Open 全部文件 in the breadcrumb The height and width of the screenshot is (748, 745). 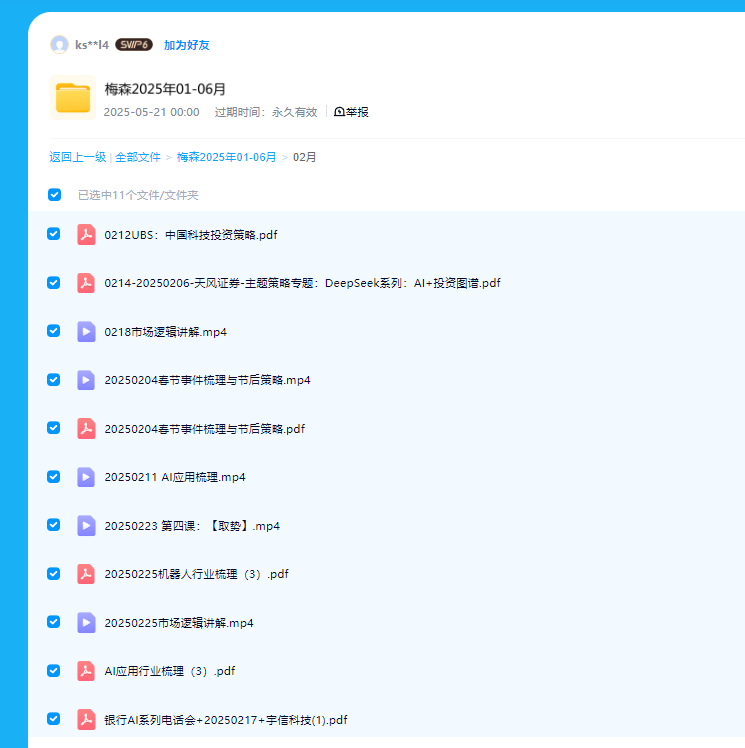137,157
